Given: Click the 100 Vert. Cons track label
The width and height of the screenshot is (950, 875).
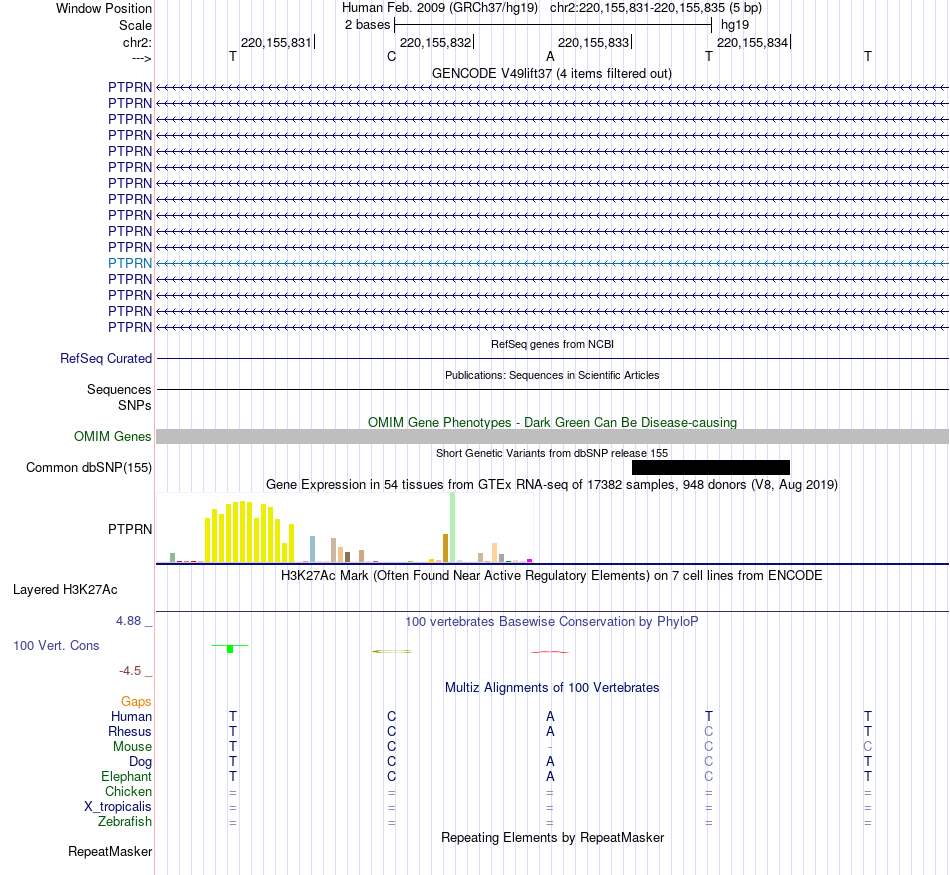Looking at the screenshot, I should point(56,645).
